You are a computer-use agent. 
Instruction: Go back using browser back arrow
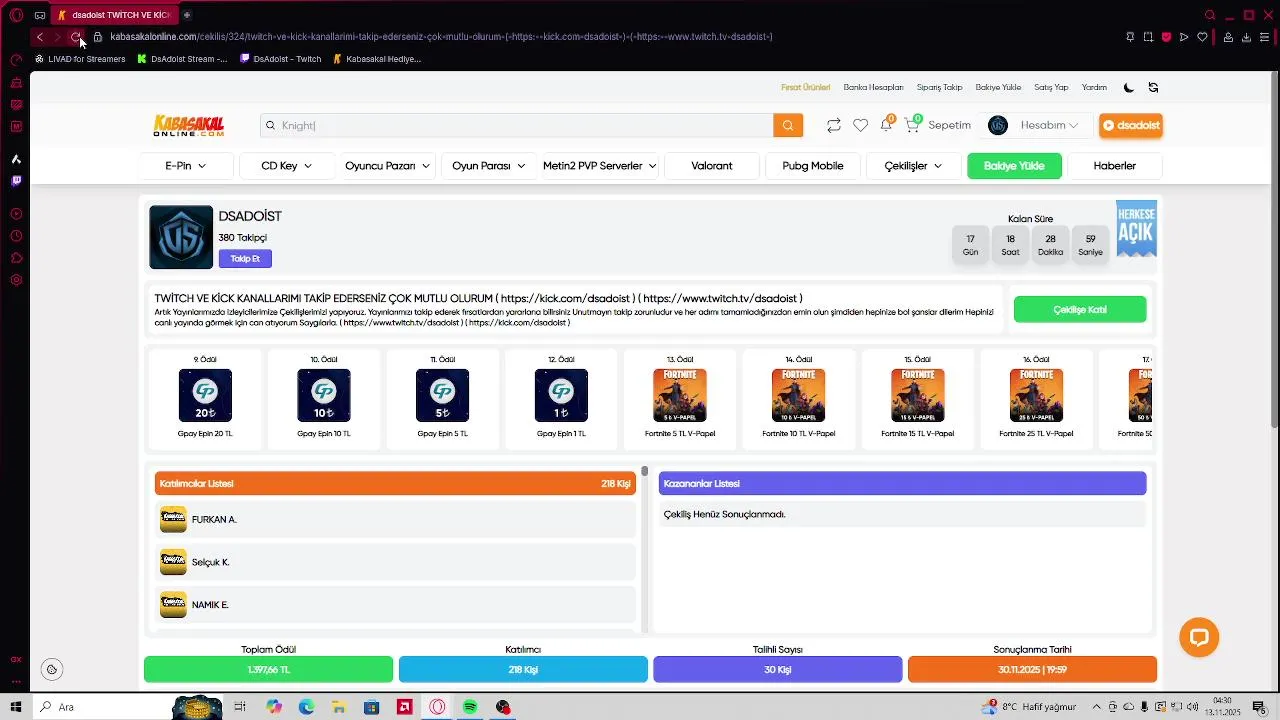pos(39,37)
